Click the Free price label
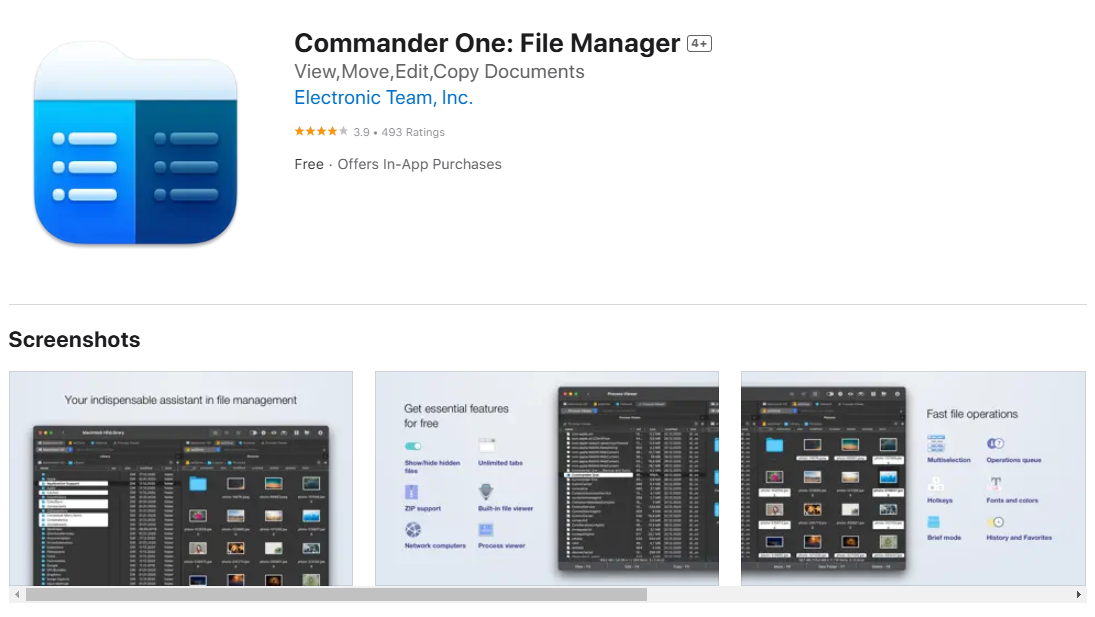 (309, 164)
